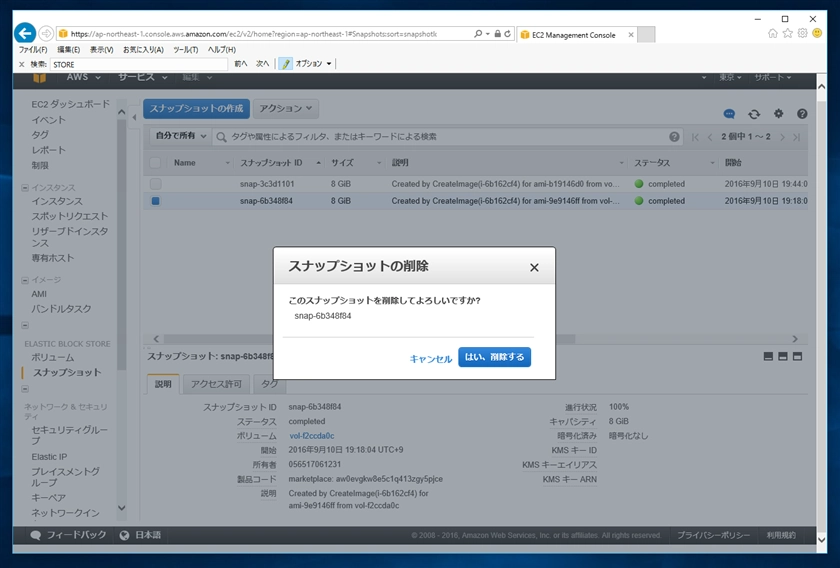Click the smiley feedback icon

[x=817, y=33]
